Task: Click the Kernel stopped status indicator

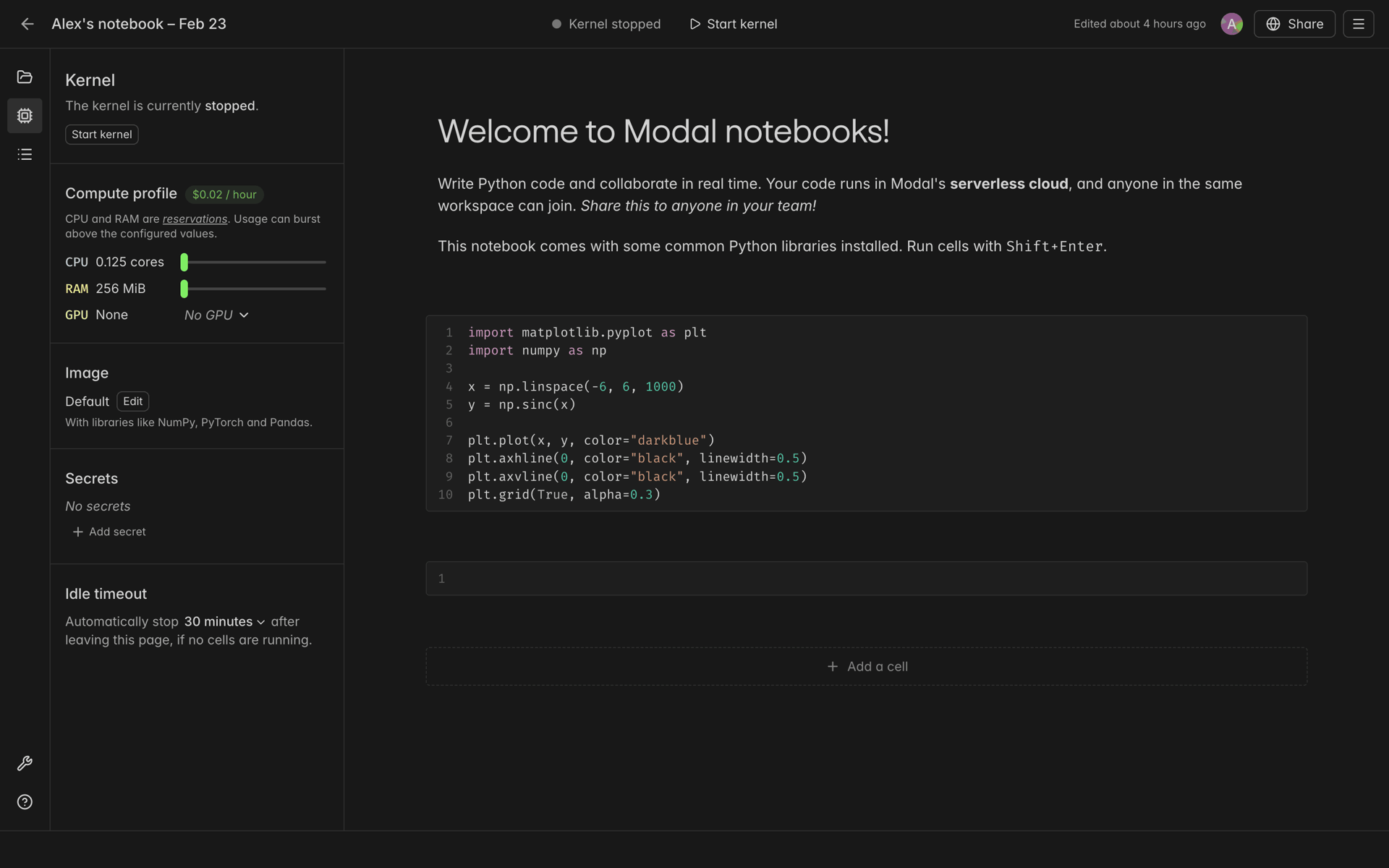Action: pos(606,24)
